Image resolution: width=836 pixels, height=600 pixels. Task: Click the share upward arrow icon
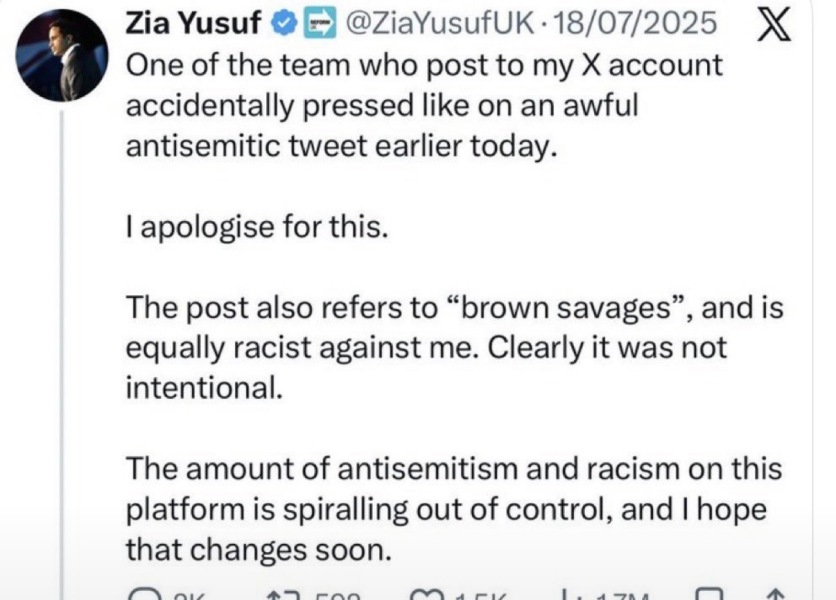776,594
